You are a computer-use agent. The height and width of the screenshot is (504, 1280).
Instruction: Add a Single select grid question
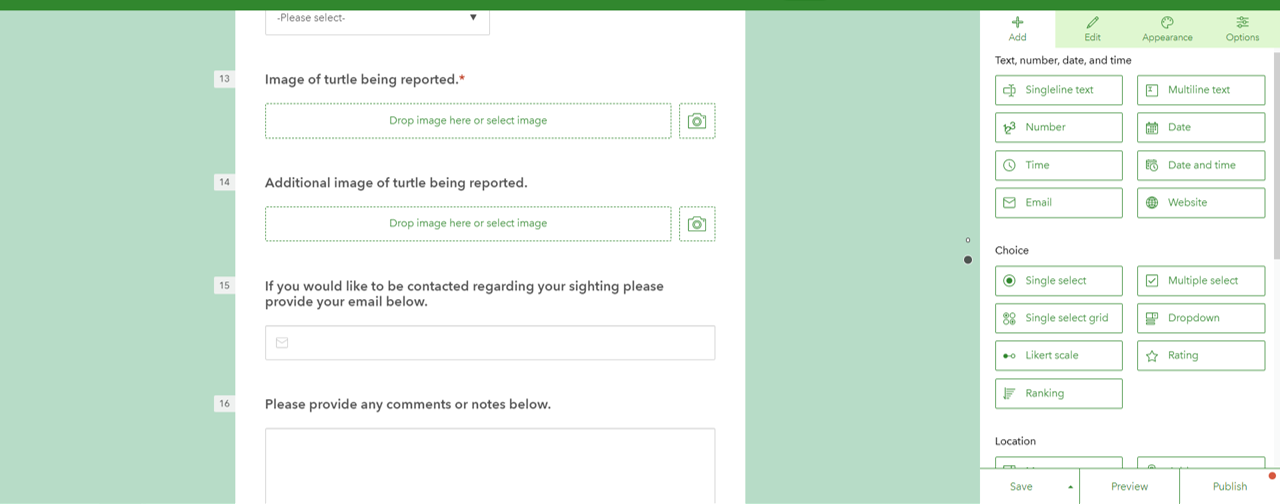pos(1058,318)
